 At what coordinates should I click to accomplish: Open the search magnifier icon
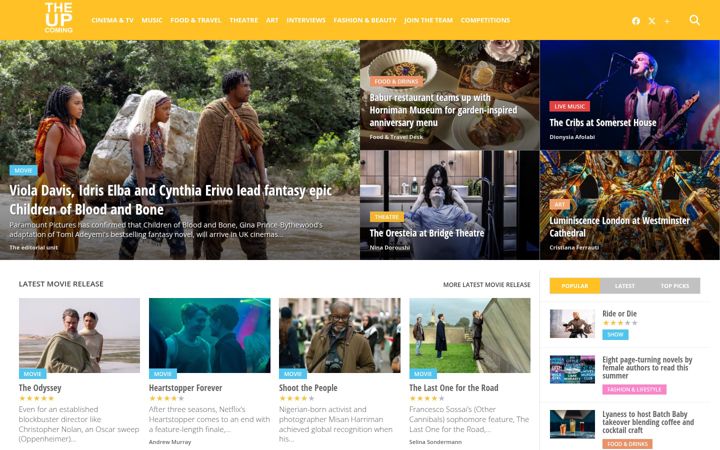pyautogui.click(x=694, y=20)
